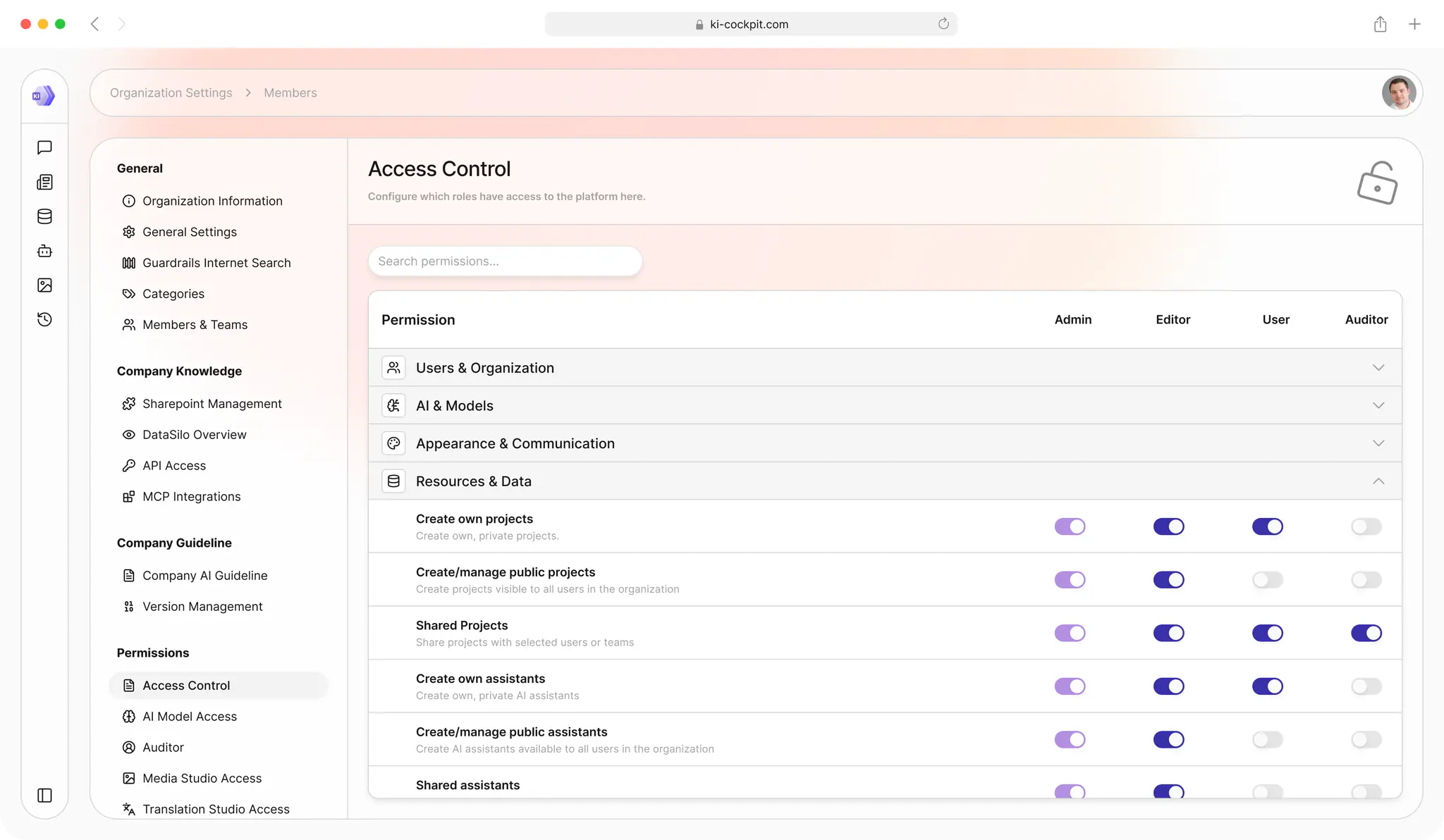Toggle Shared Projects Admin switch
The width and height of the screenshot is (1444, 840).
[1070, 633]
